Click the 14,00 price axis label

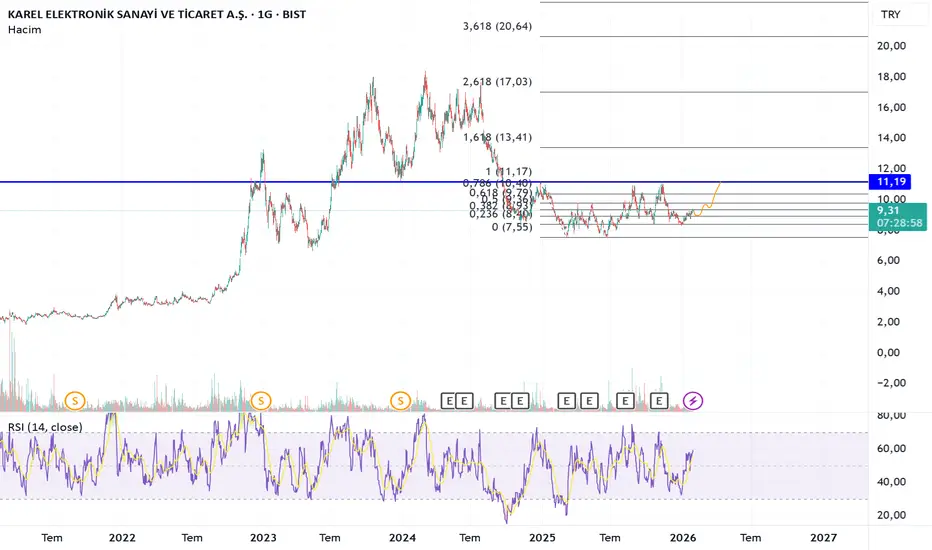pos(892,138)
